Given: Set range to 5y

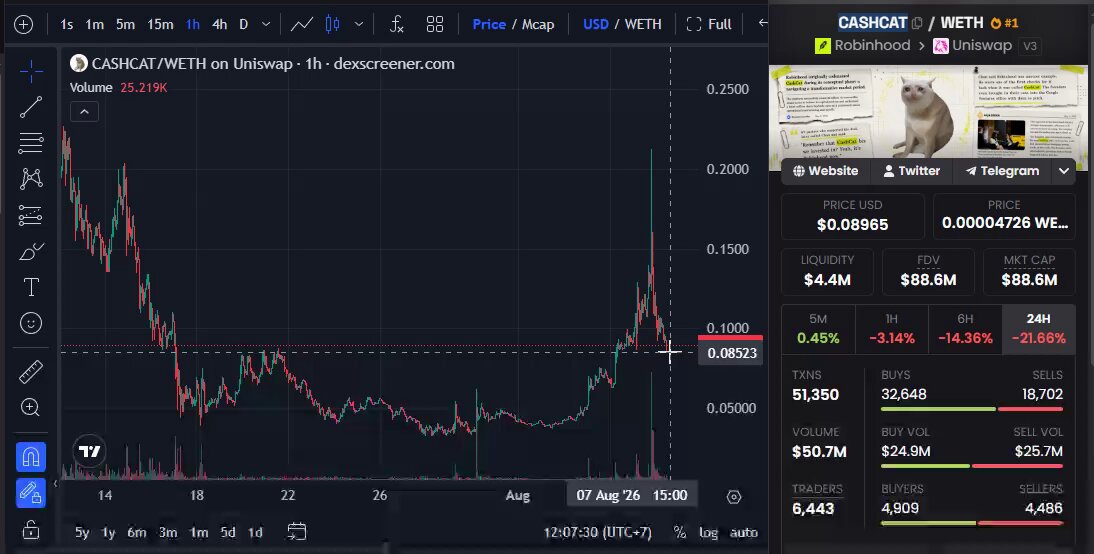Looking at the screenshot, I should pyautogui.click(x=82, y=532).
